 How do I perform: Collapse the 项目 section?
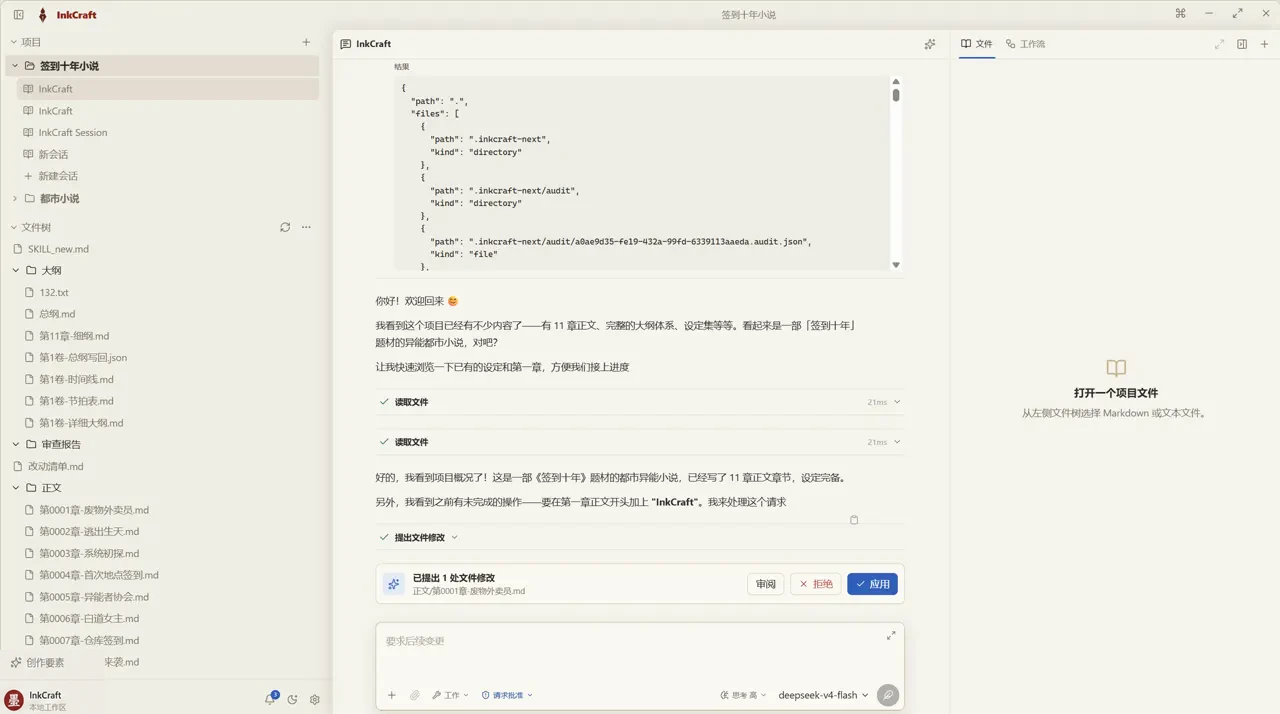(14, 42)
